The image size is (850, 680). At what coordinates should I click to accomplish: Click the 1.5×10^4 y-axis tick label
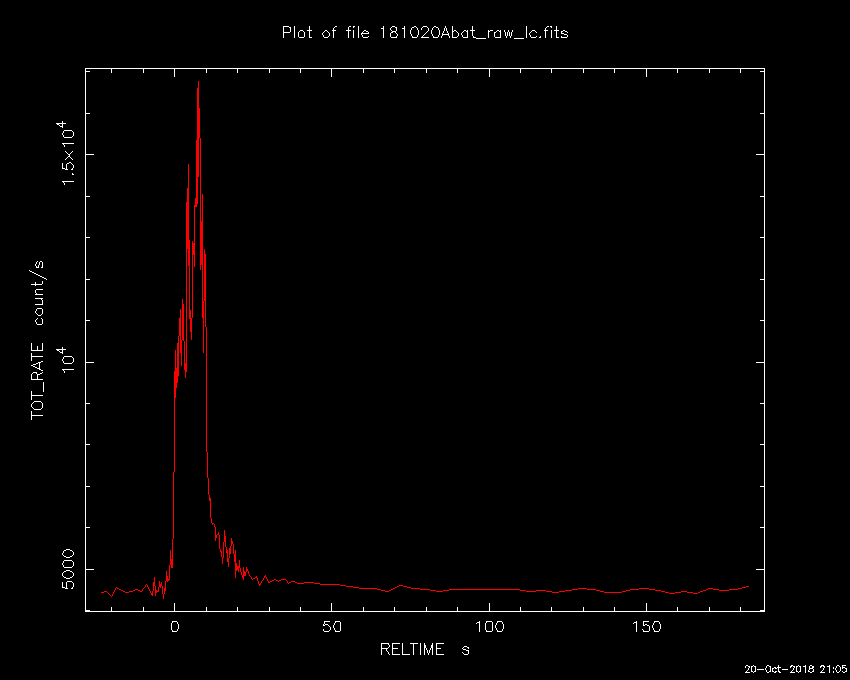coord(67,153)
